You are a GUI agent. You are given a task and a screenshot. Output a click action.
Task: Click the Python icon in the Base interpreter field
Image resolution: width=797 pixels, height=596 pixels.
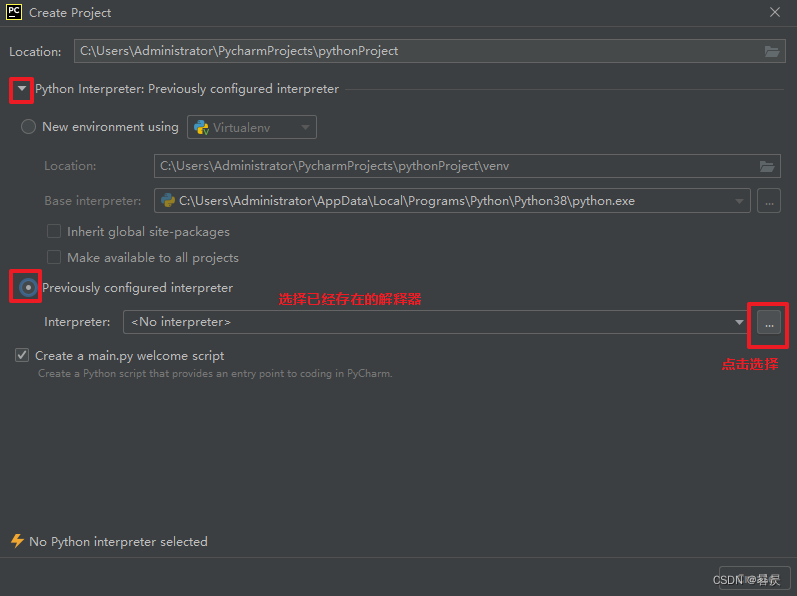coord(168,201)
